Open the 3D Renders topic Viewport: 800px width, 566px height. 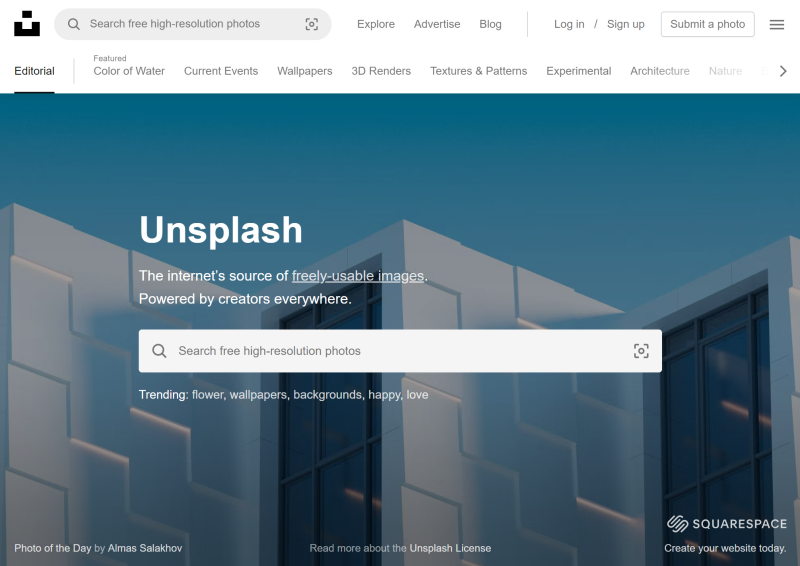[x=381, y=71]
